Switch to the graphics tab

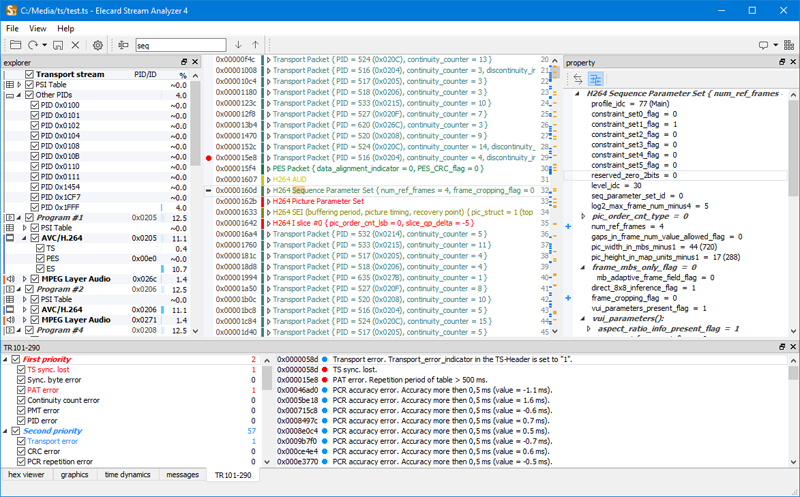click(x=74, y=475)
